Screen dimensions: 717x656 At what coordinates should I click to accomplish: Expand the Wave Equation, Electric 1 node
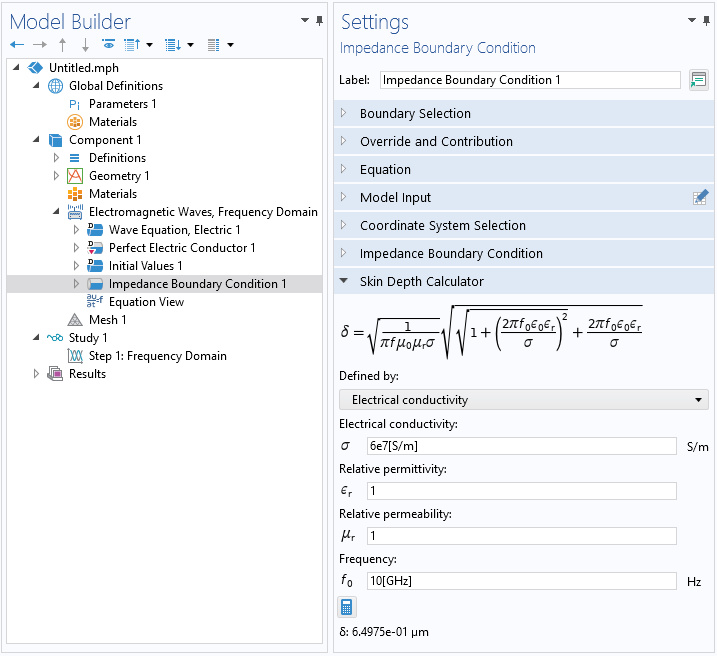coord(76,229)
